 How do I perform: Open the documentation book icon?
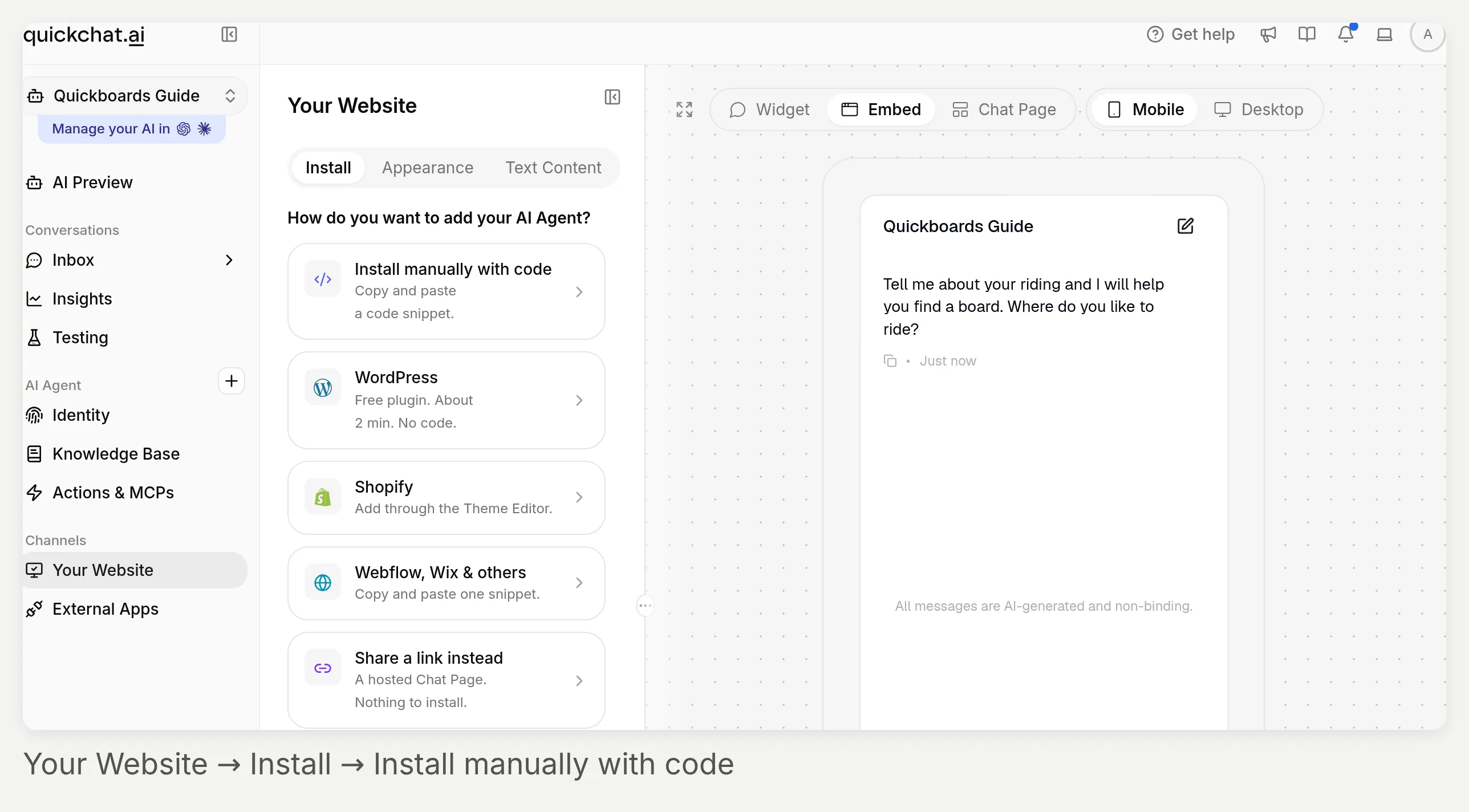(1307, 35)
